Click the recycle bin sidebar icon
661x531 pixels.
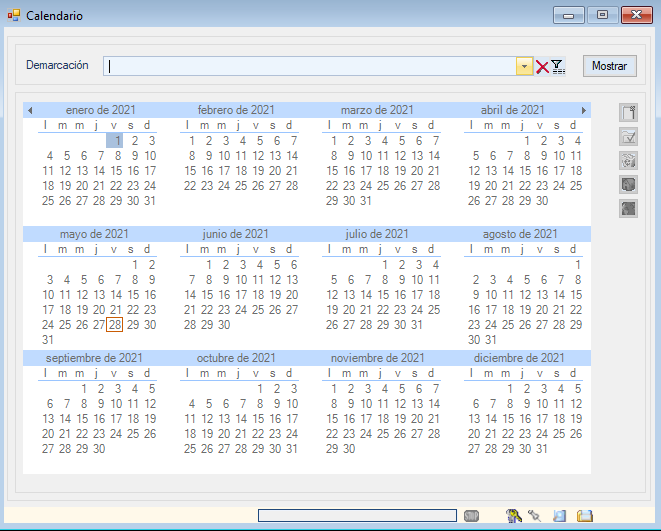click(x=628, y=161)
